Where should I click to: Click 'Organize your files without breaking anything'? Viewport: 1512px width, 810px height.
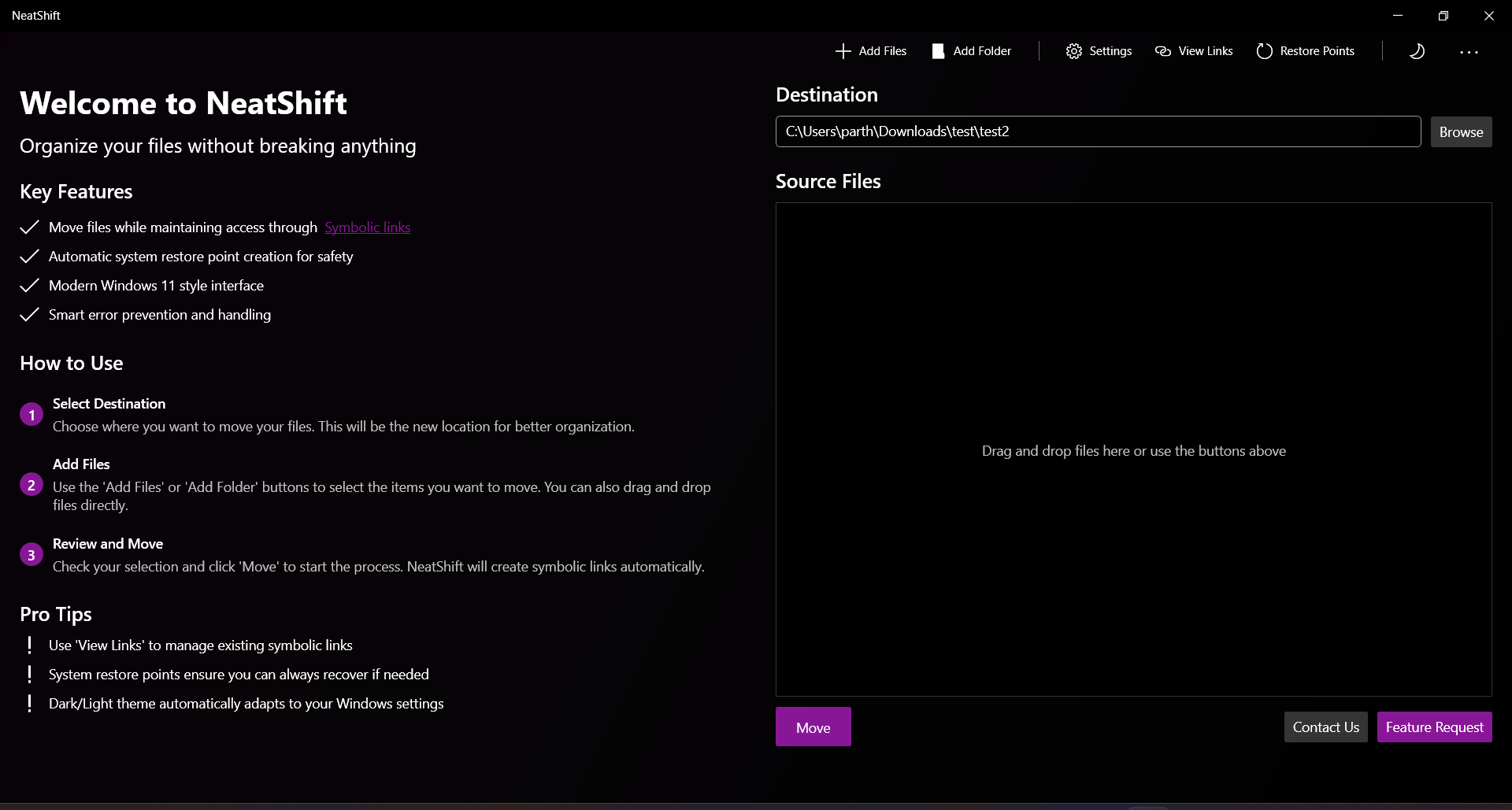tap(217, 146)
